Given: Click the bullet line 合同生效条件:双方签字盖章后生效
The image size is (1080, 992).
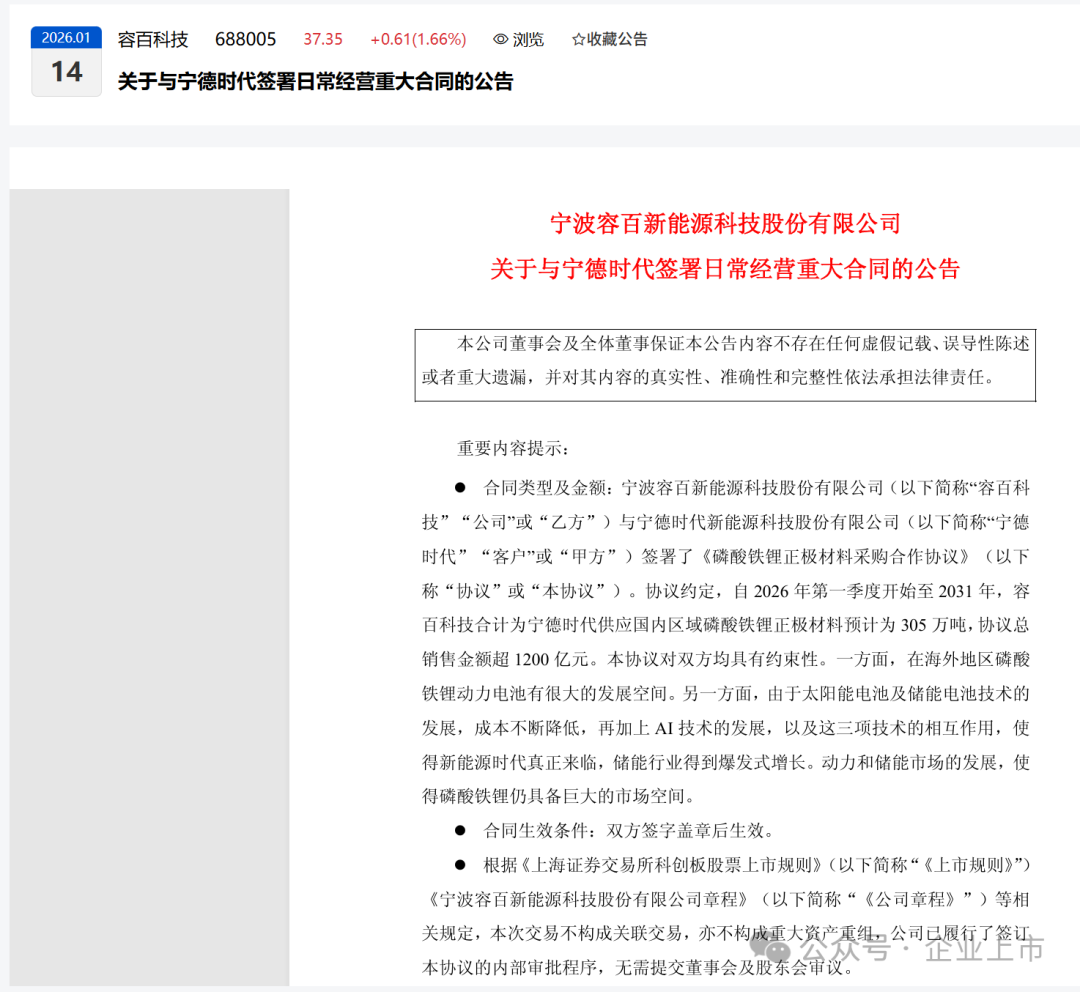Looking at the screenshot, I should [614, 830].
